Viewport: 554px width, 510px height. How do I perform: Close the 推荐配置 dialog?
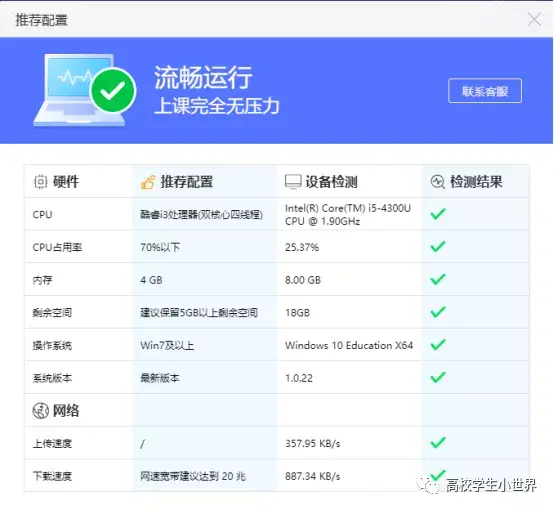[534, 19]
